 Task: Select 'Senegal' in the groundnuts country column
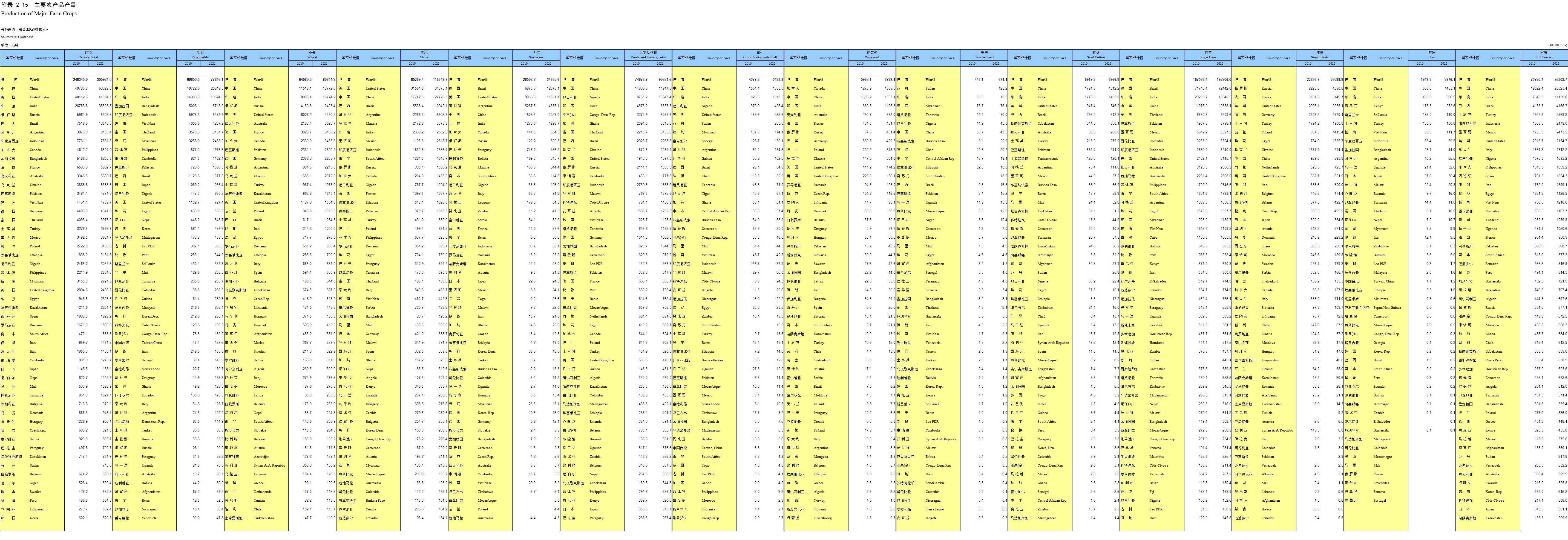tap(708, 141)
